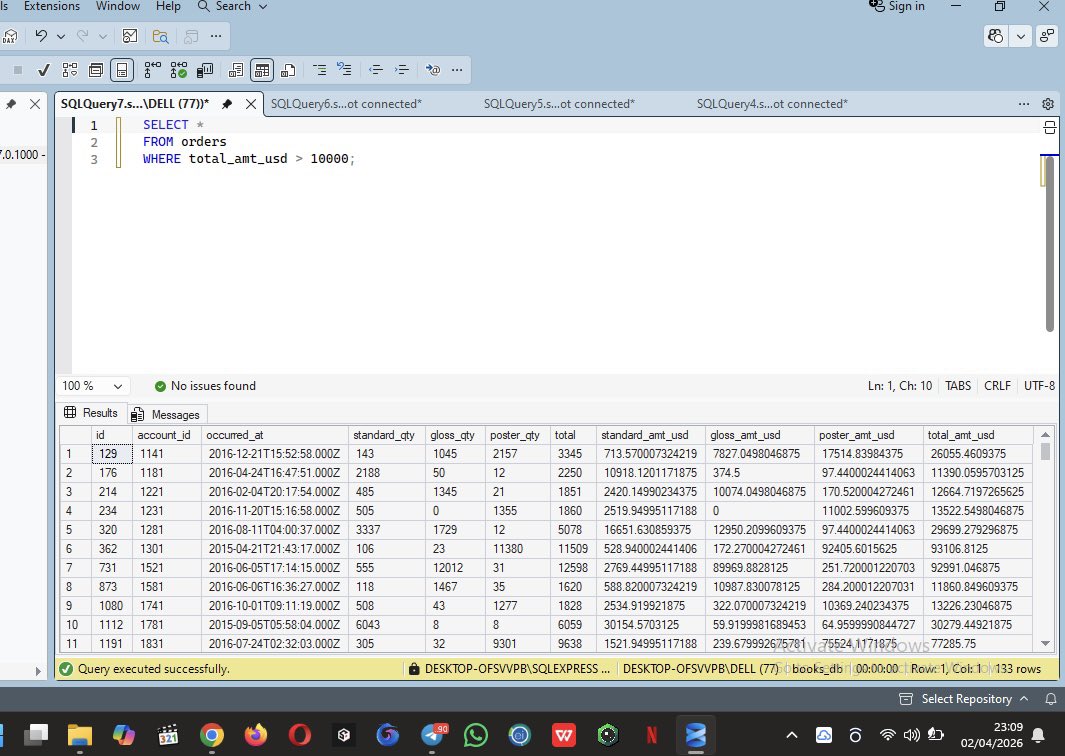Open the Query Options window icon
Image resolution: width=1065 pixels, height=756 pixels.
(96, 70)
